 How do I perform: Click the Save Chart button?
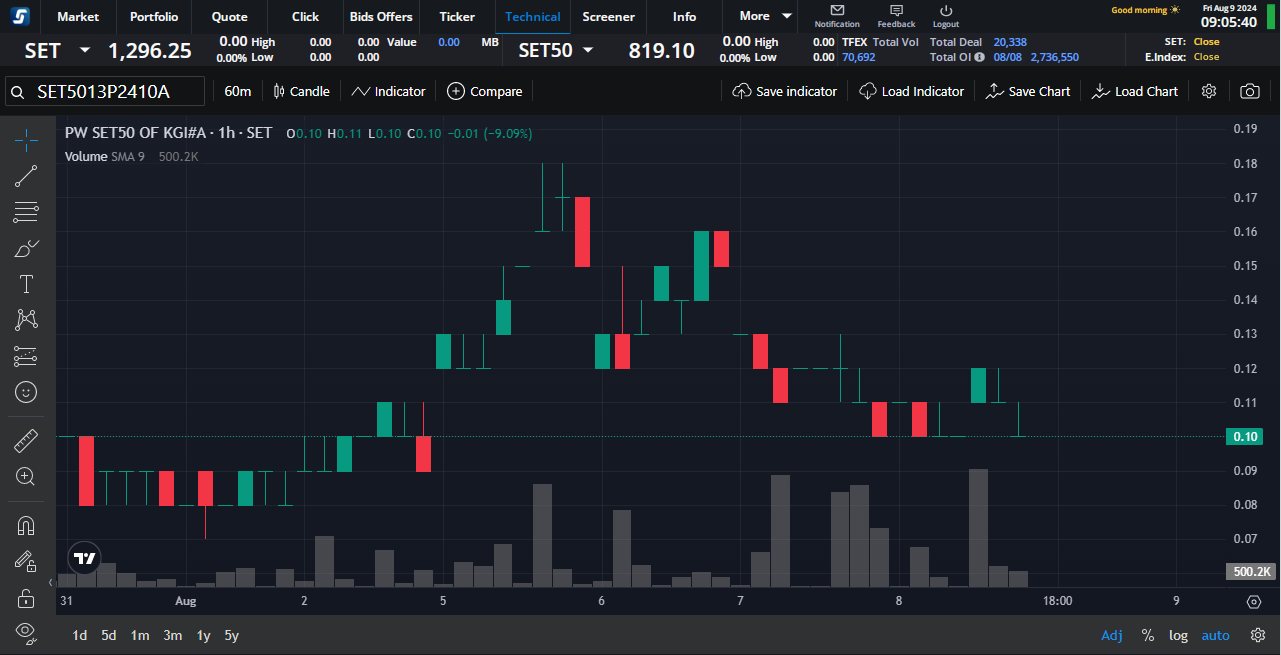point(1028,91)
